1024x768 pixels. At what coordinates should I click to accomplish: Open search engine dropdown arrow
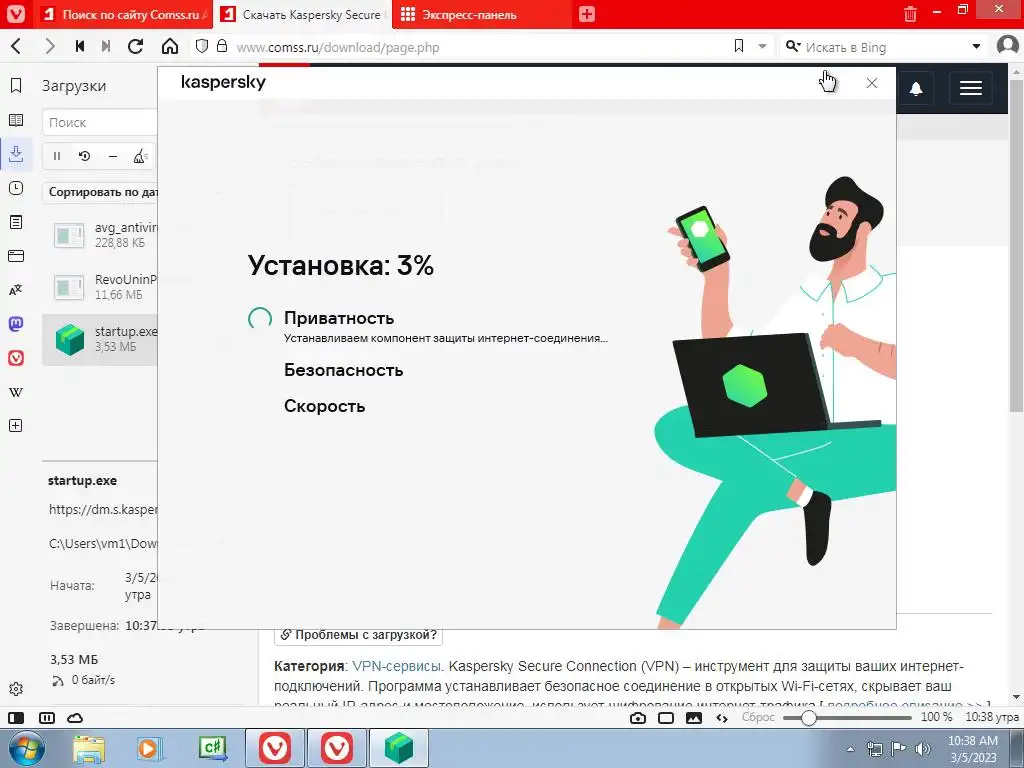click(976, 46)
